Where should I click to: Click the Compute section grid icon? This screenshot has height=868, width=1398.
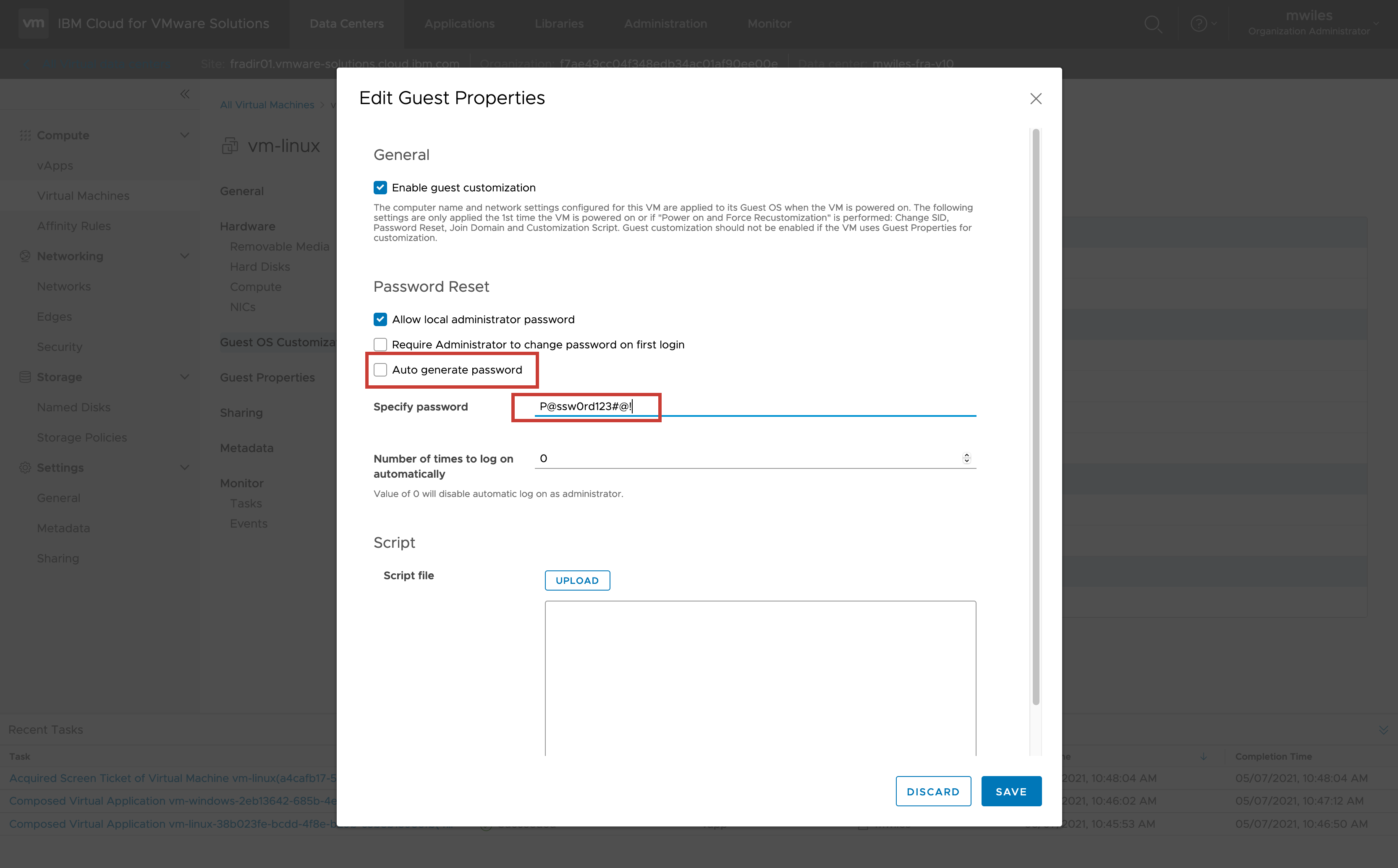click(x=25, y=136)
